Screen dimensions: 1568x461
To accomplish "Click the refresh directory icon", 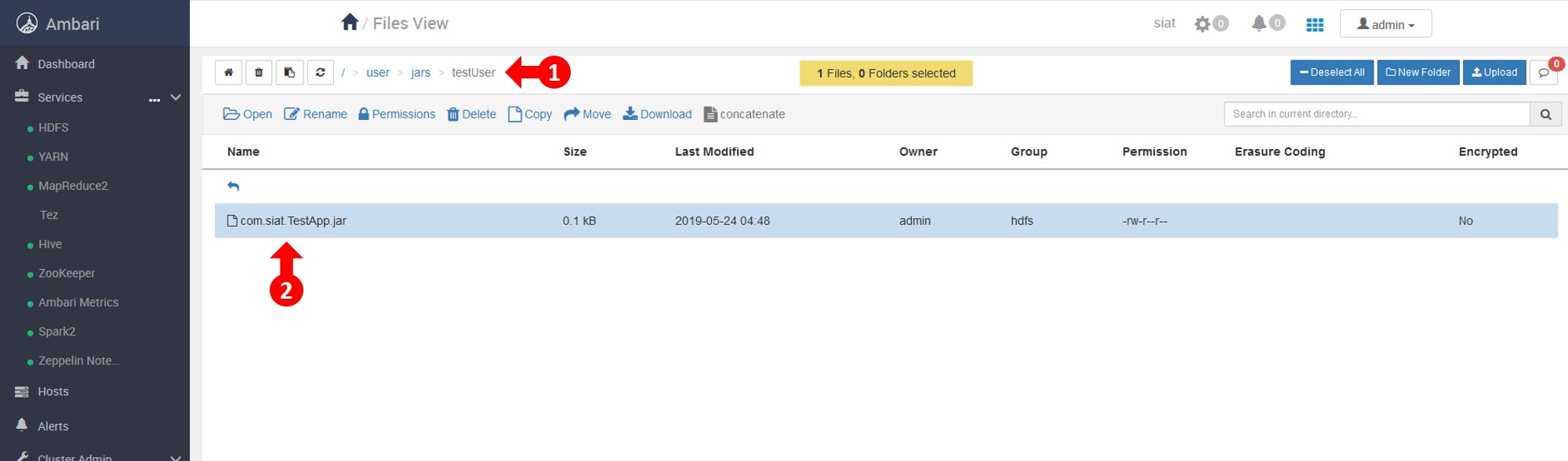I will 320,72.
